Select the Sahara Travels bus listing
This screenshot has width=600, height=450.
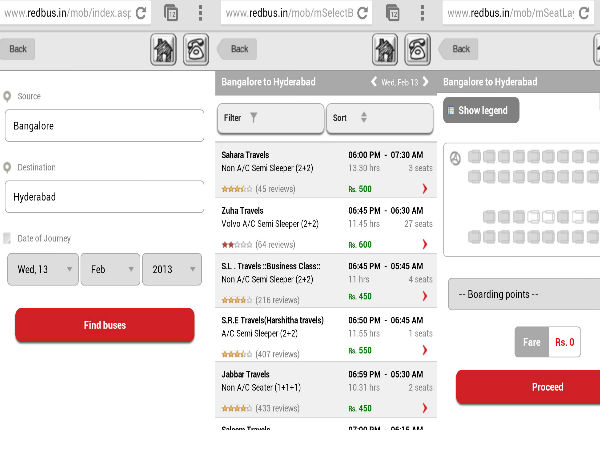pyautogui.click(x=326, y=171)
